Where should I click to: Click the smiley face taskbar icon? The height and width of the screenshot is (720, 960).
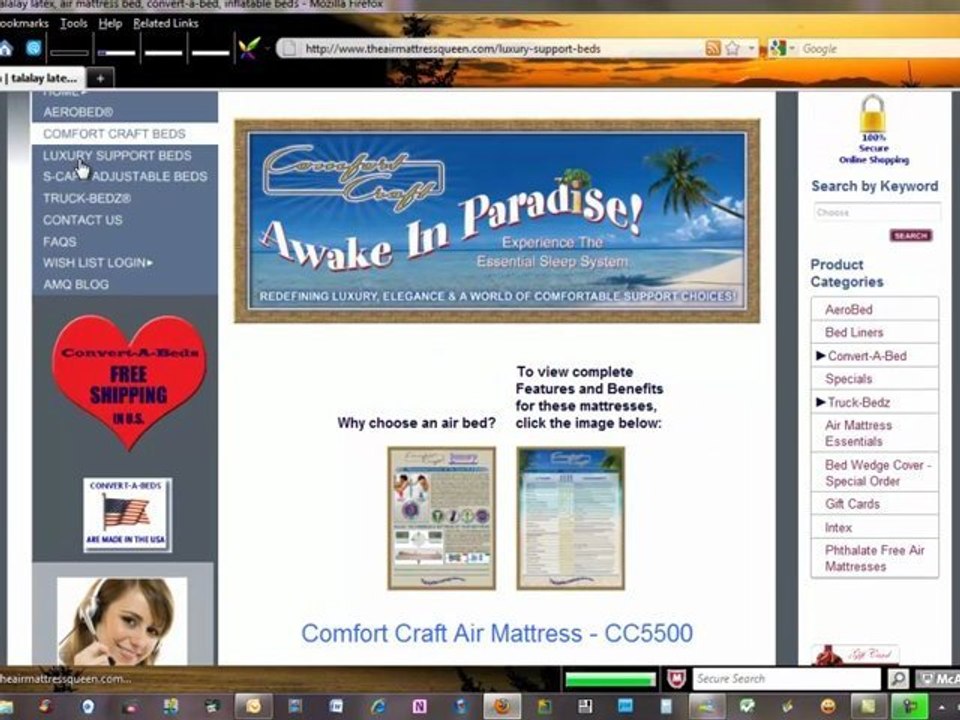point(828,707)
